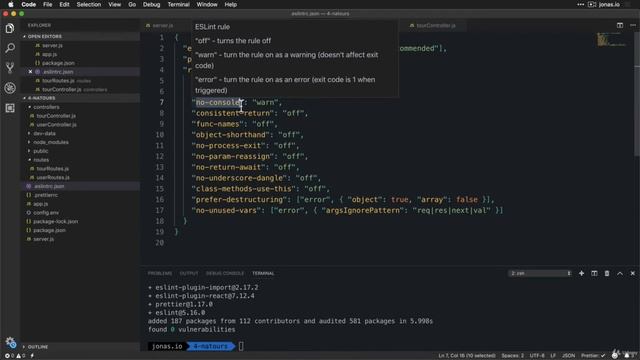Click "prefer-destructuring" on line 16

tap(239, 200)
